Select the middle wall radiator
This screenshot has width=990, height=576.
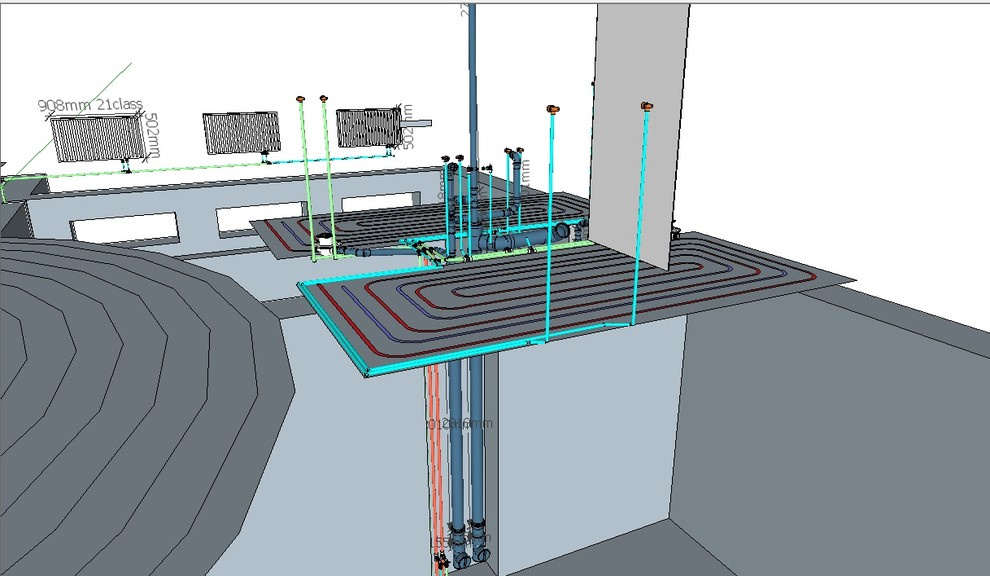point(241,133)
